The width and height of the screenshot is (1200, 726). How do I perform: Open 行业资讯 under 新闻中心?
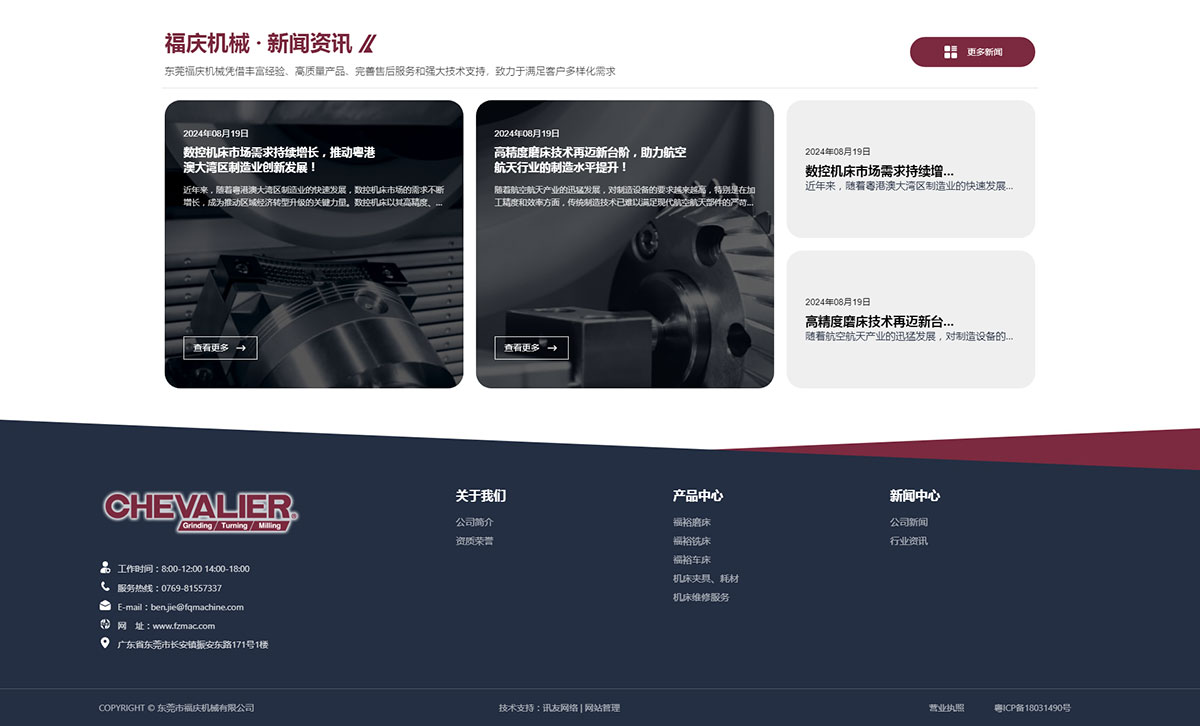[x=907, y=540]
